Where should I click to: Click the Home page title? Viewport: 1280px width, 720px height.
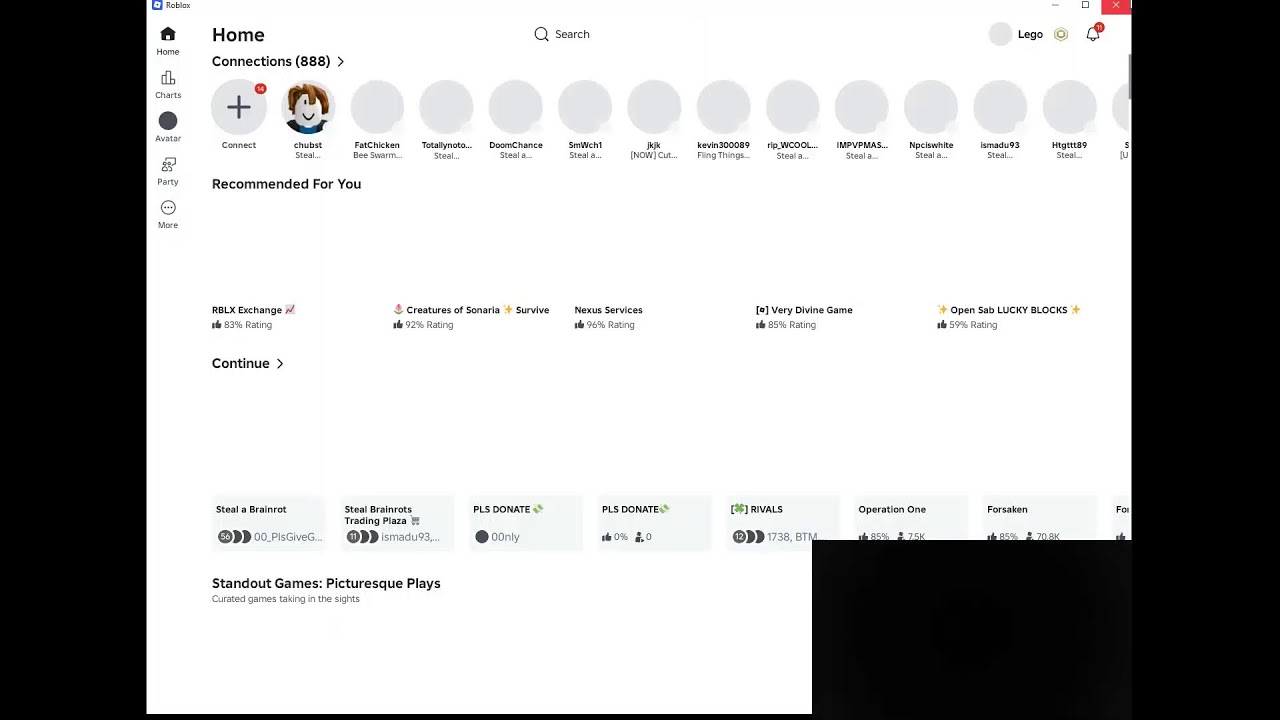click(x=238, y=35)
